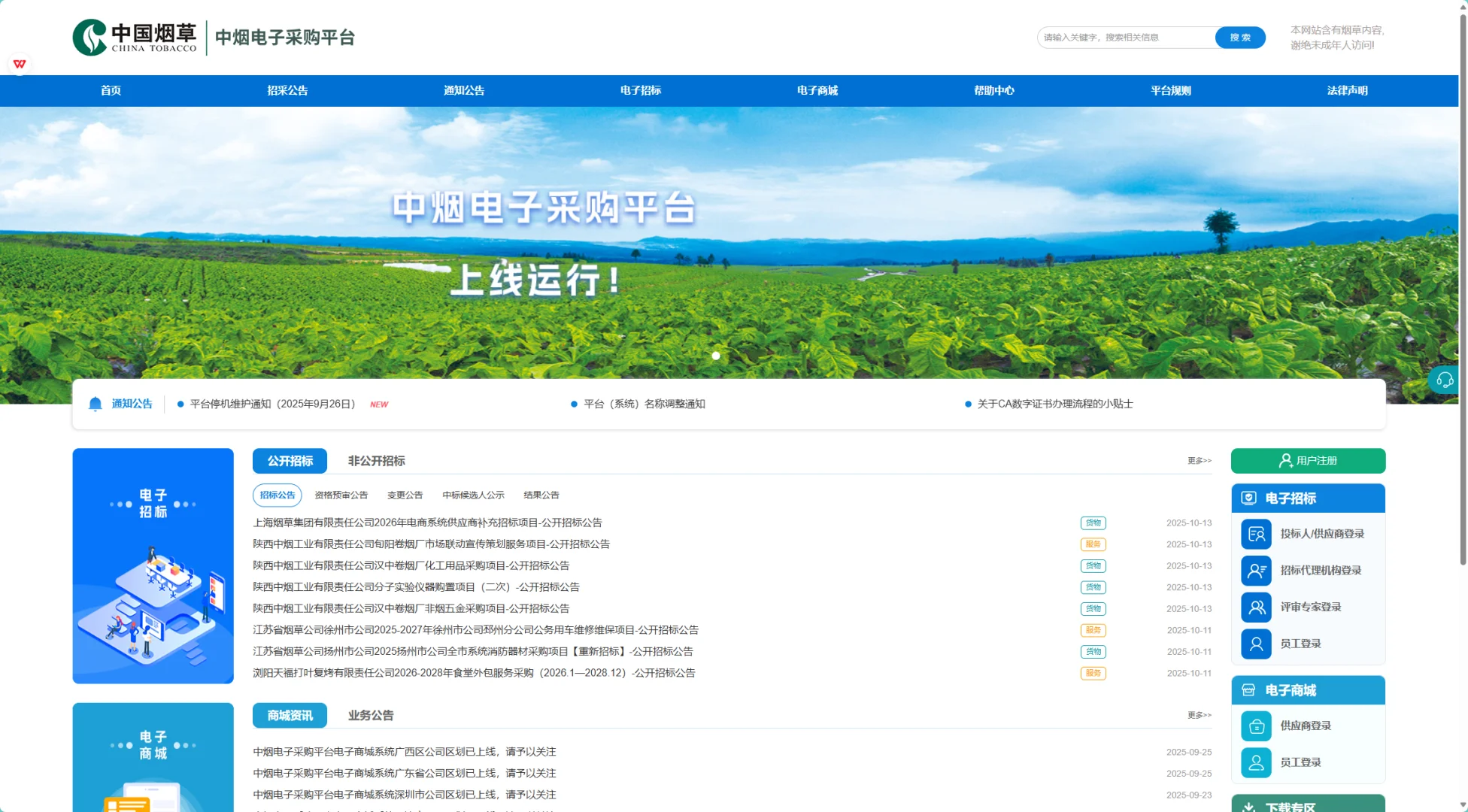Click the red W badge near the logo

[x=20, y=64]
